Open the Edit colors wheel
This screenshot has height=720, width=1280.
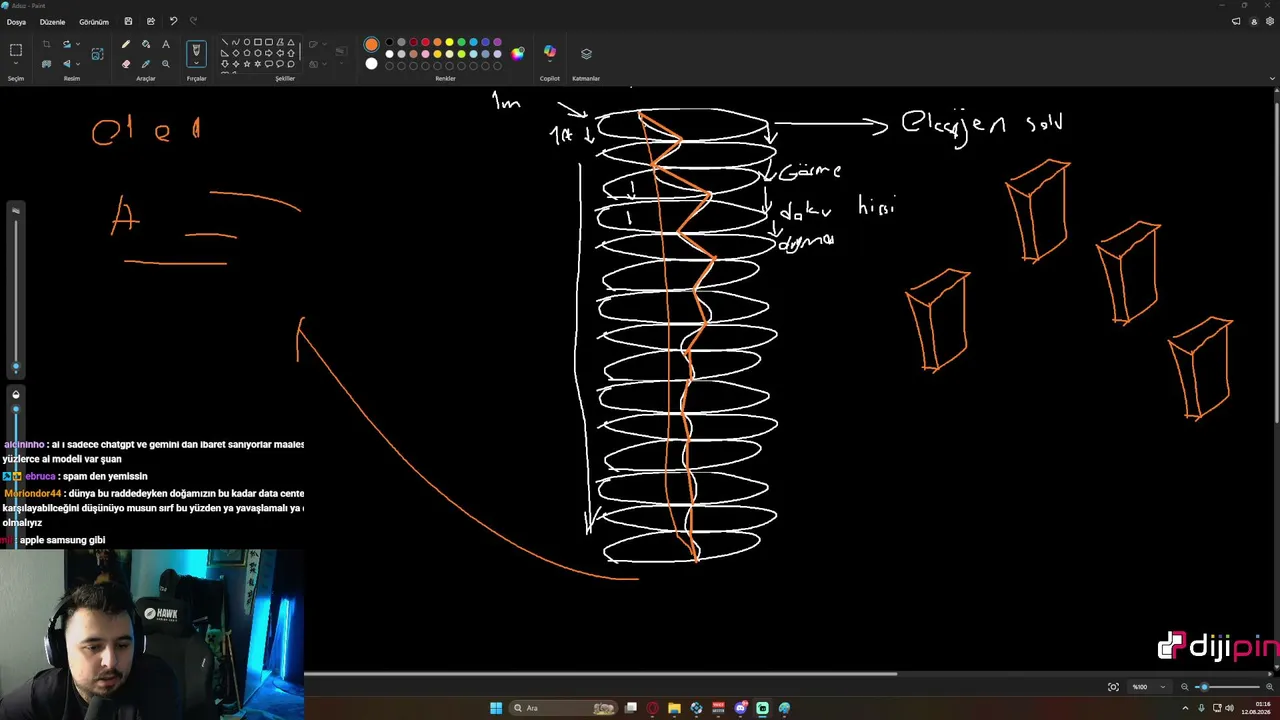(517, 54)
